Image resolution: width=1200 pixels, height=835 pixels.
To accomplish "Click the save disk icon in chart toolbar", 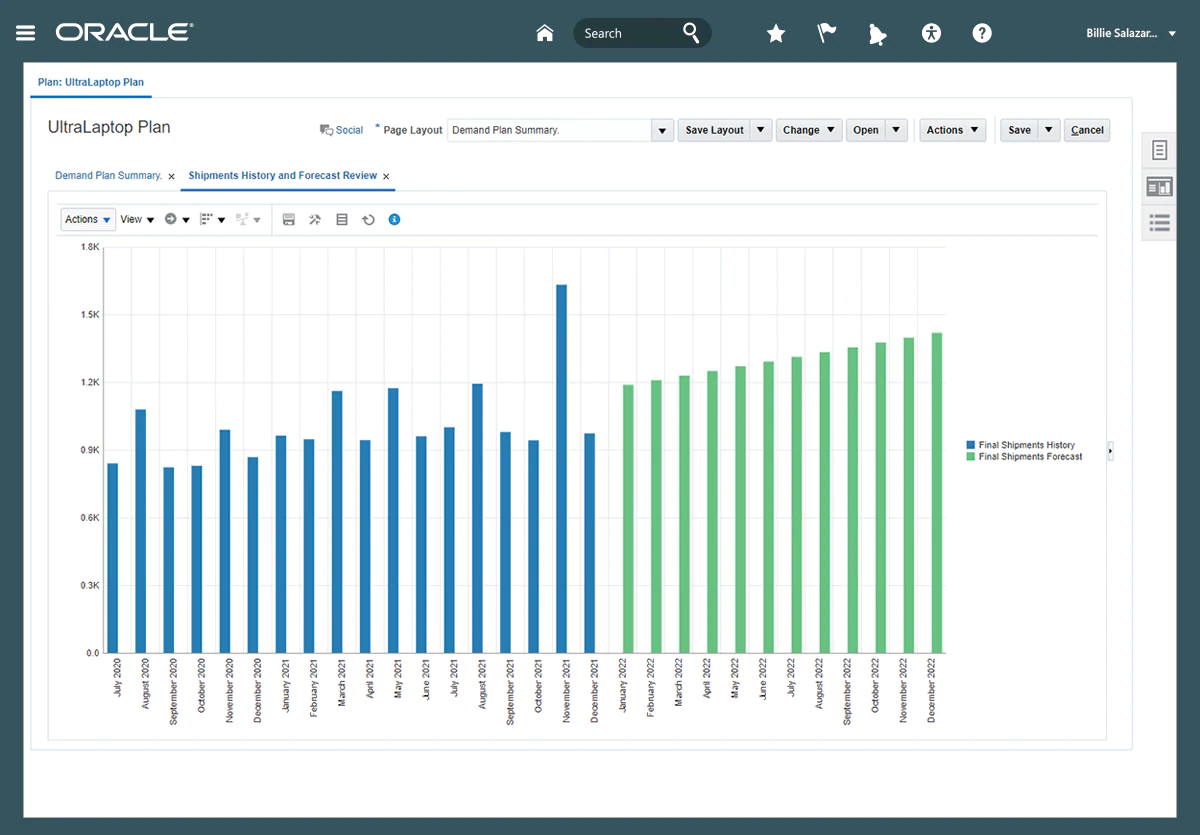I will (x=289, y=219).
